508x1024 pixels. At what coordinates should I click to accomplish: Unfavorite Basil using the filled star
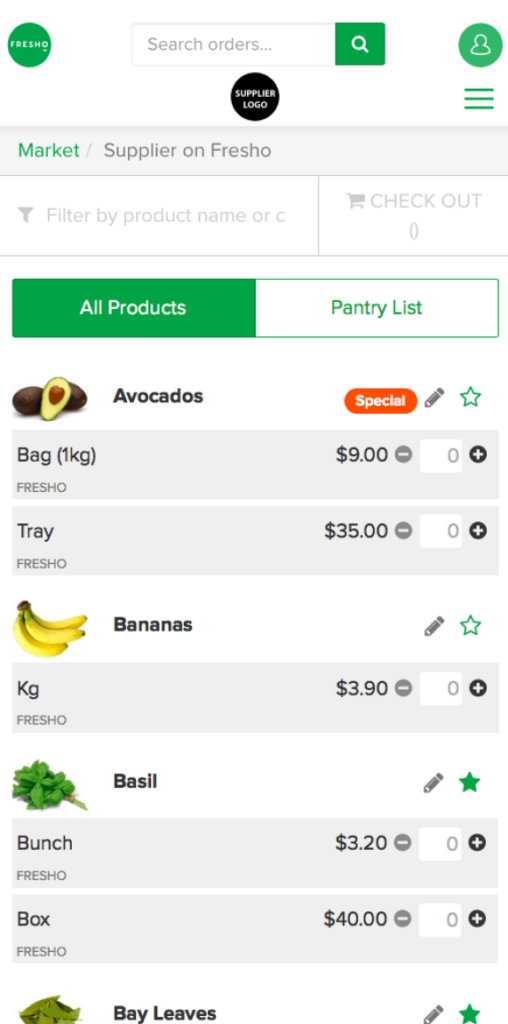pyautogui.click(x=469, y=782)
